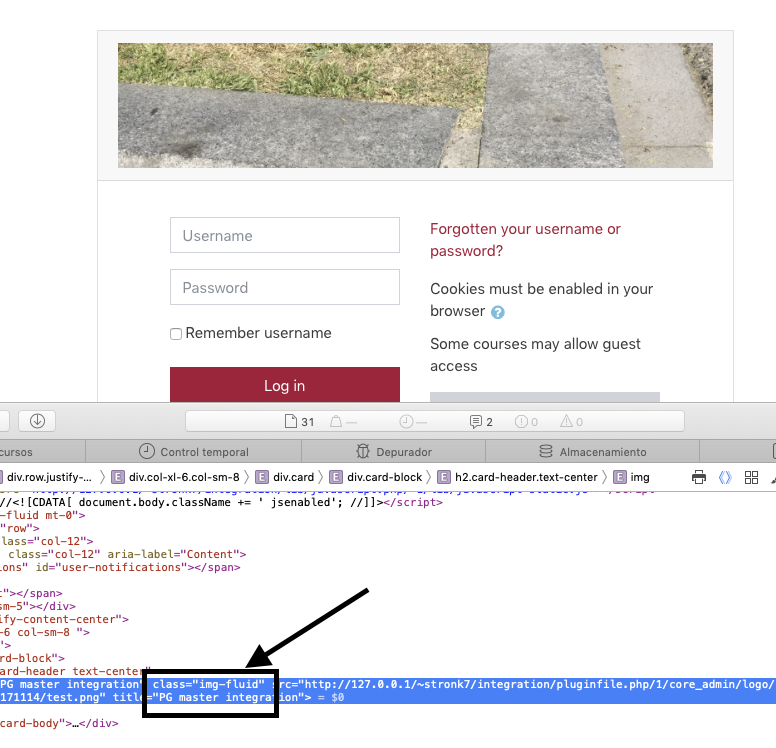Click the red Log in button
The height and width of the screenshot is (748, 776).
click(285, 385)
